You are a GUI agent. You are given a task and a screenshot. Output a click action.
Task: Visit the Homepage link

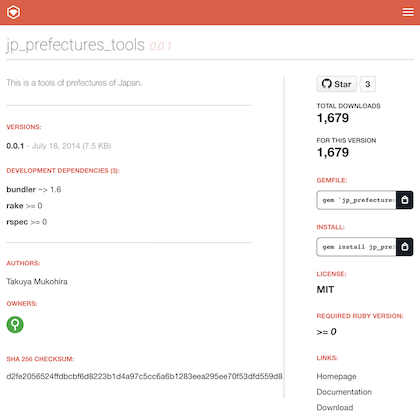336,376
